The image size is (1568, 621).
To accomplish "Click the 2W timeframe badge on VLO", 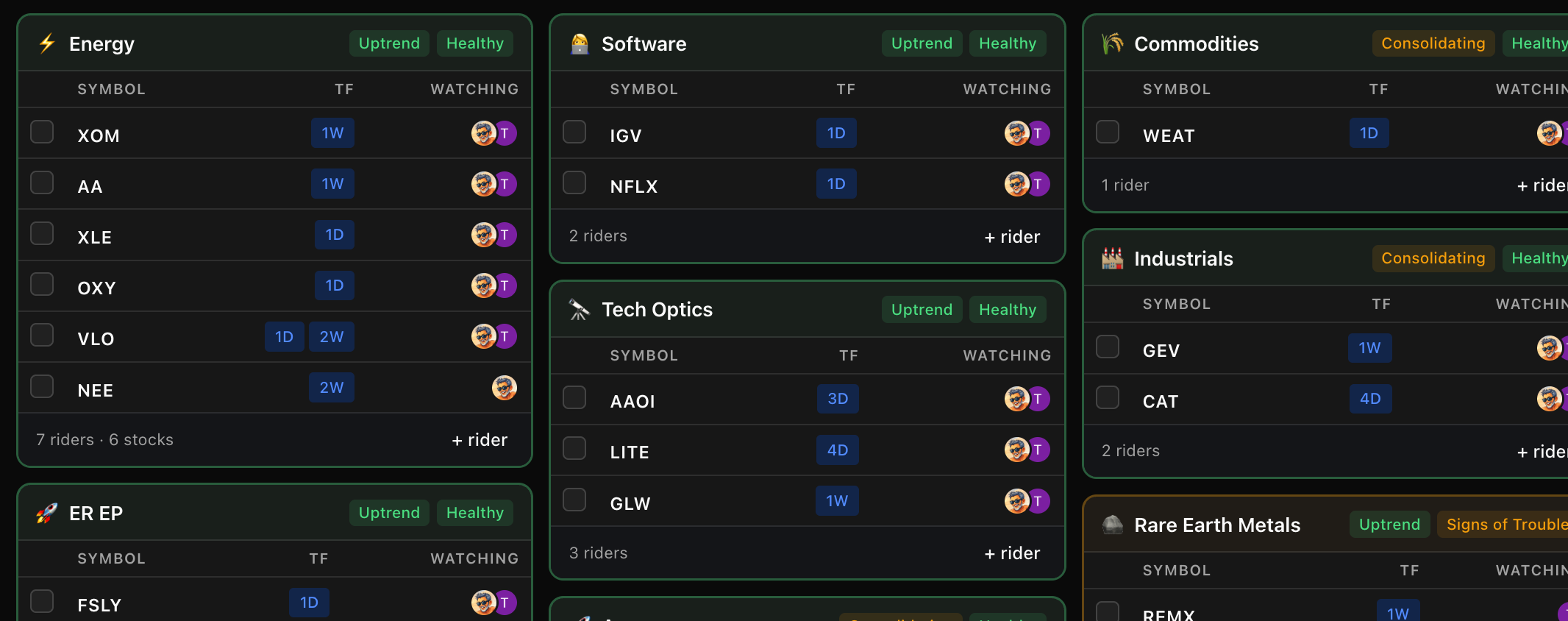I will point(331,337).
